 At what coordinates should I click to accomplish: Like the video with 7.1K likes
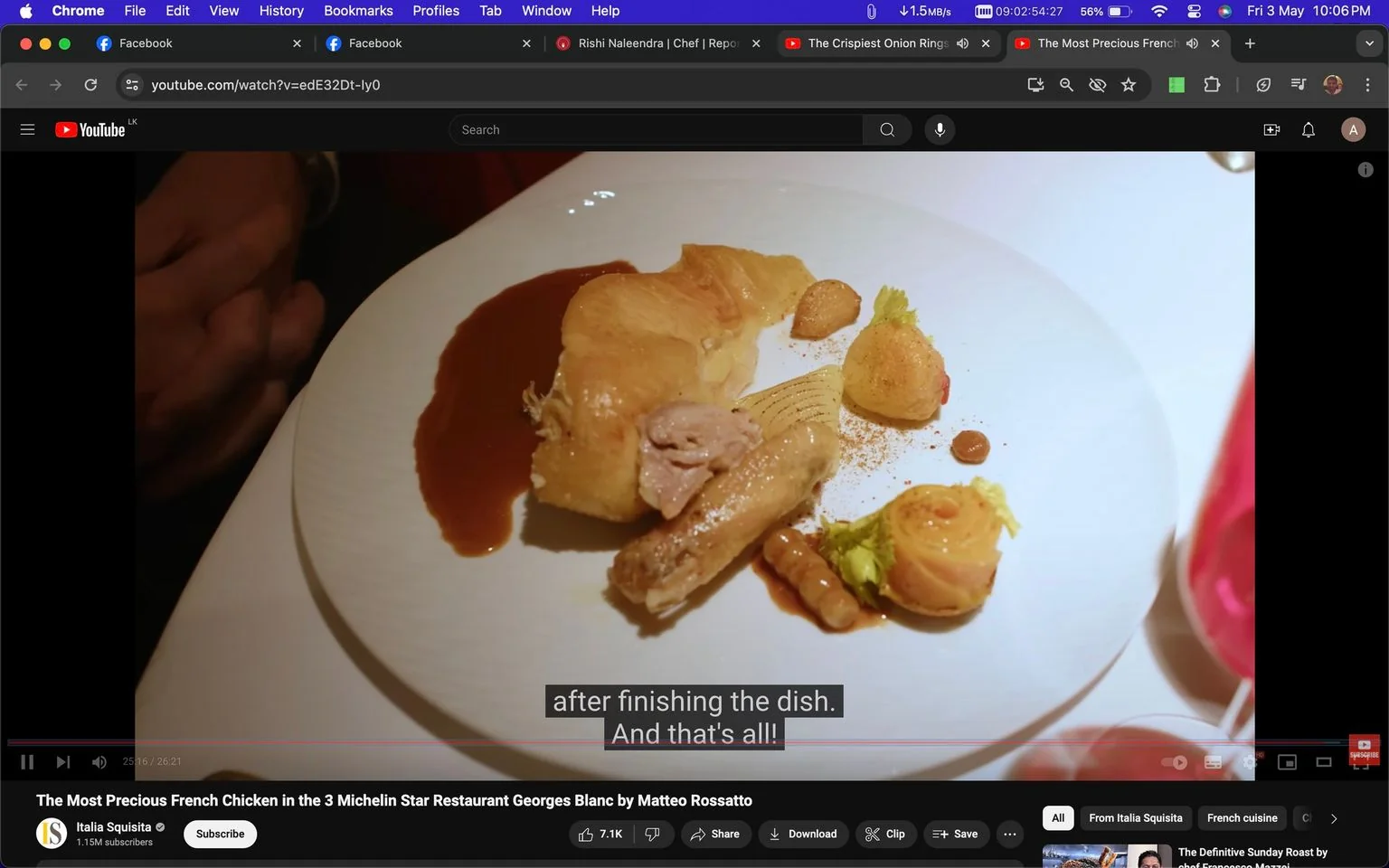pos(600,834)
